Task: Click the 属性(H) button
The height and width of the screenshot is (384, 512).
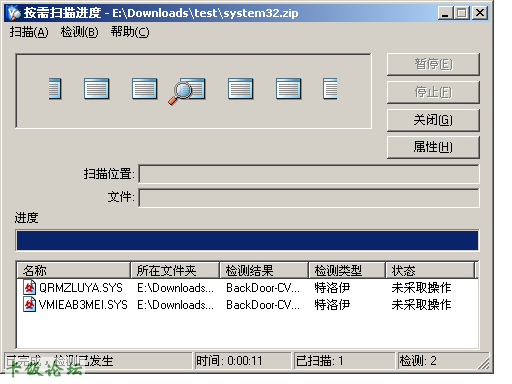Action: (x=433, y=147)
